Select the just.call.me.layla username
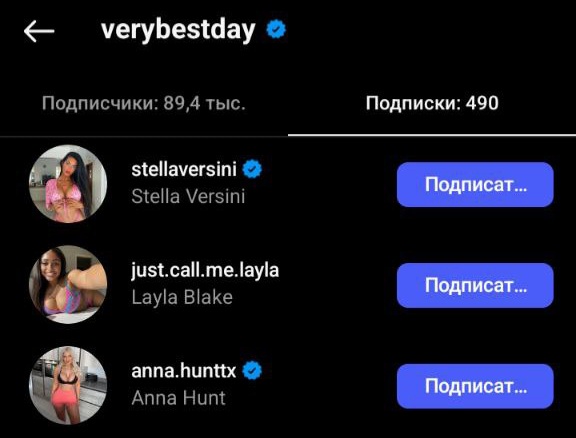Screen dimensions: 576x438 [205, 271]
